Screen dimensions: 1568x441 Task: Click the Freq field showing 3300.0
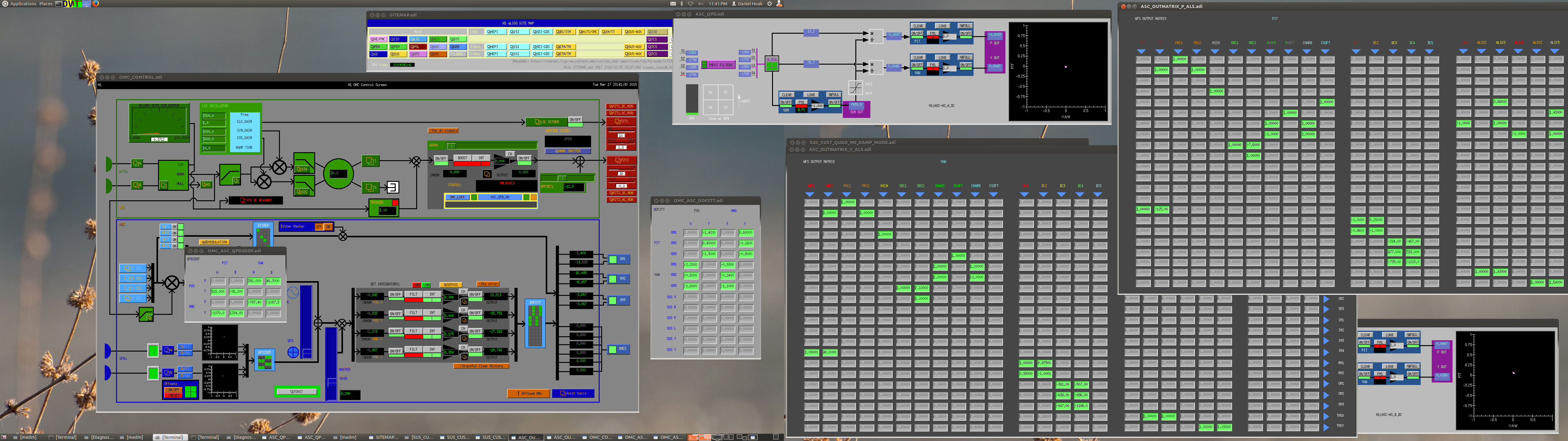pos(214,116)
